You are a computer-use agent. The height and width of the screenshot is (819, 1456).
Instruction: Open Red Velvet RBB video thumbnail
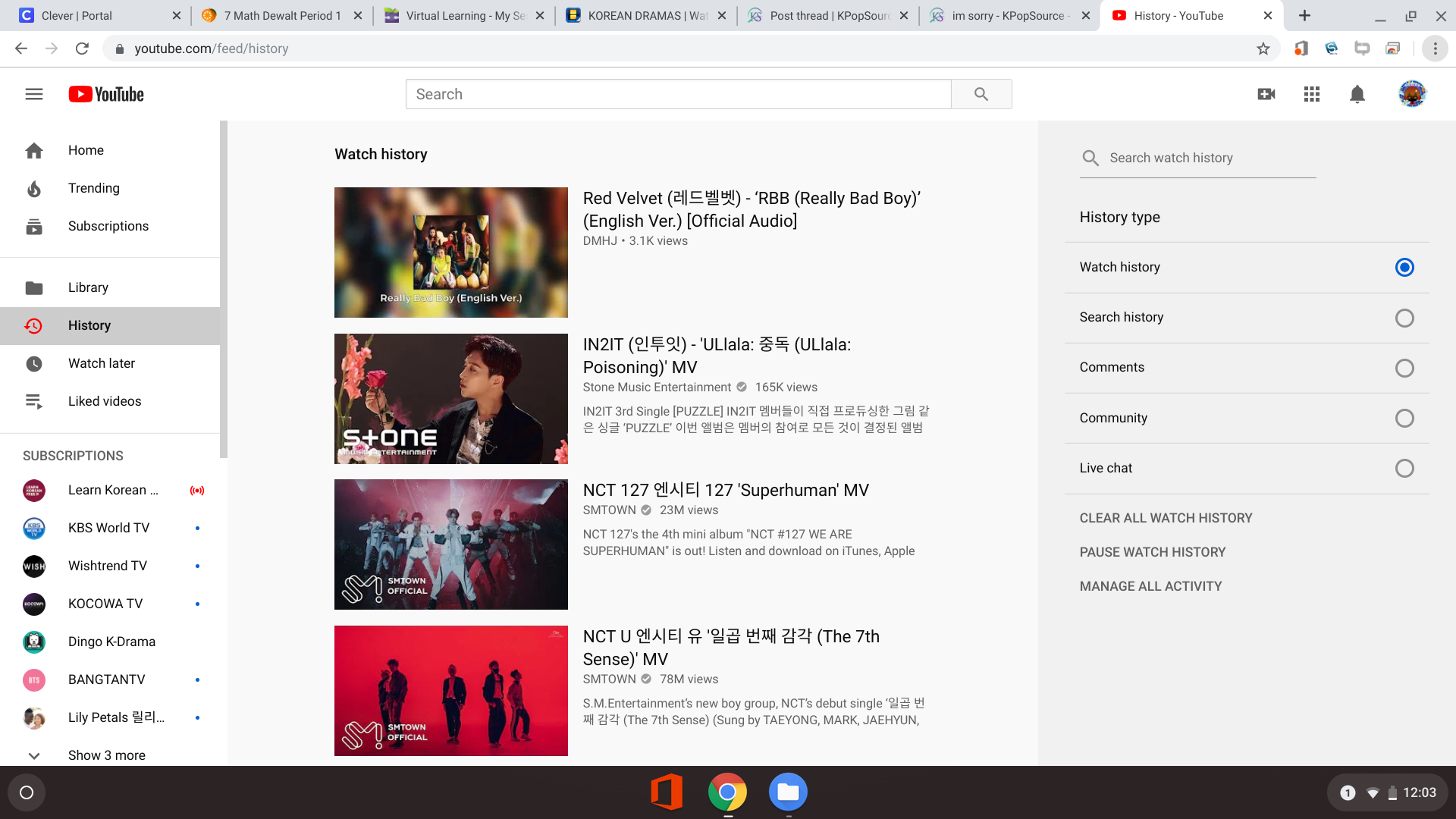point(451,253)
